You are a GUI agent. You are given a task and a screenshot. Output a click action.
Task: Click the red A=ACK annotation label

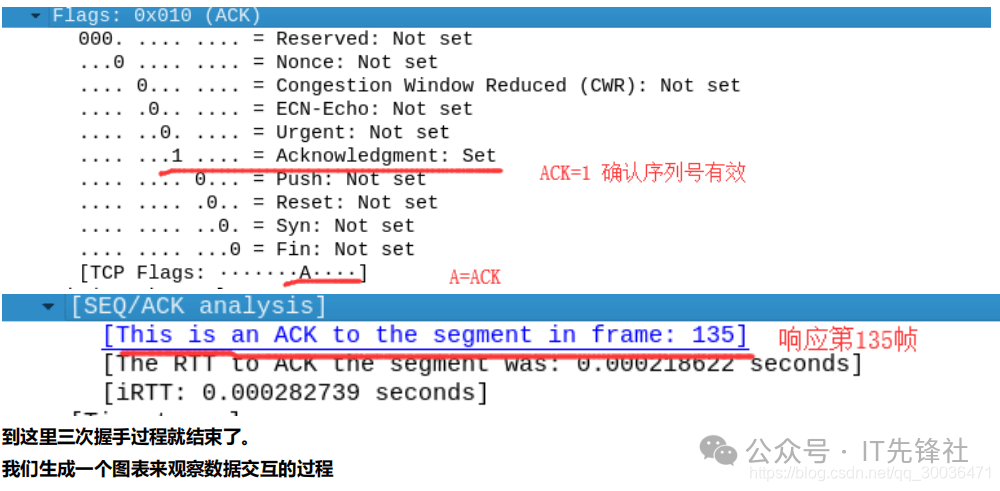474,277
